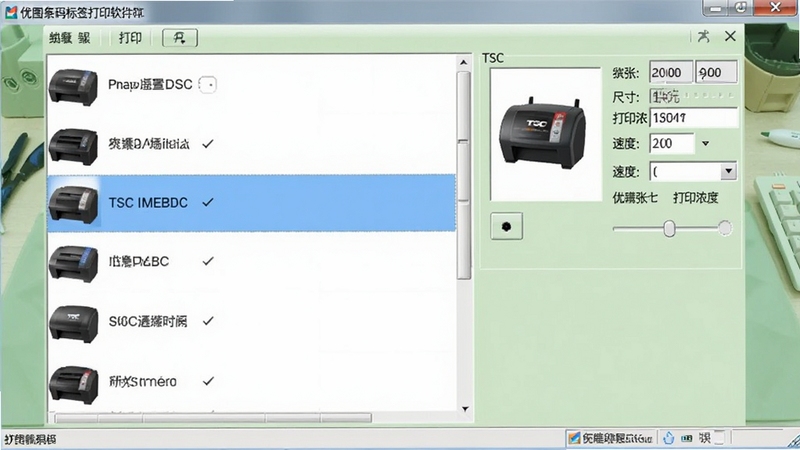Click printer icon in the Stmero row

73,385
